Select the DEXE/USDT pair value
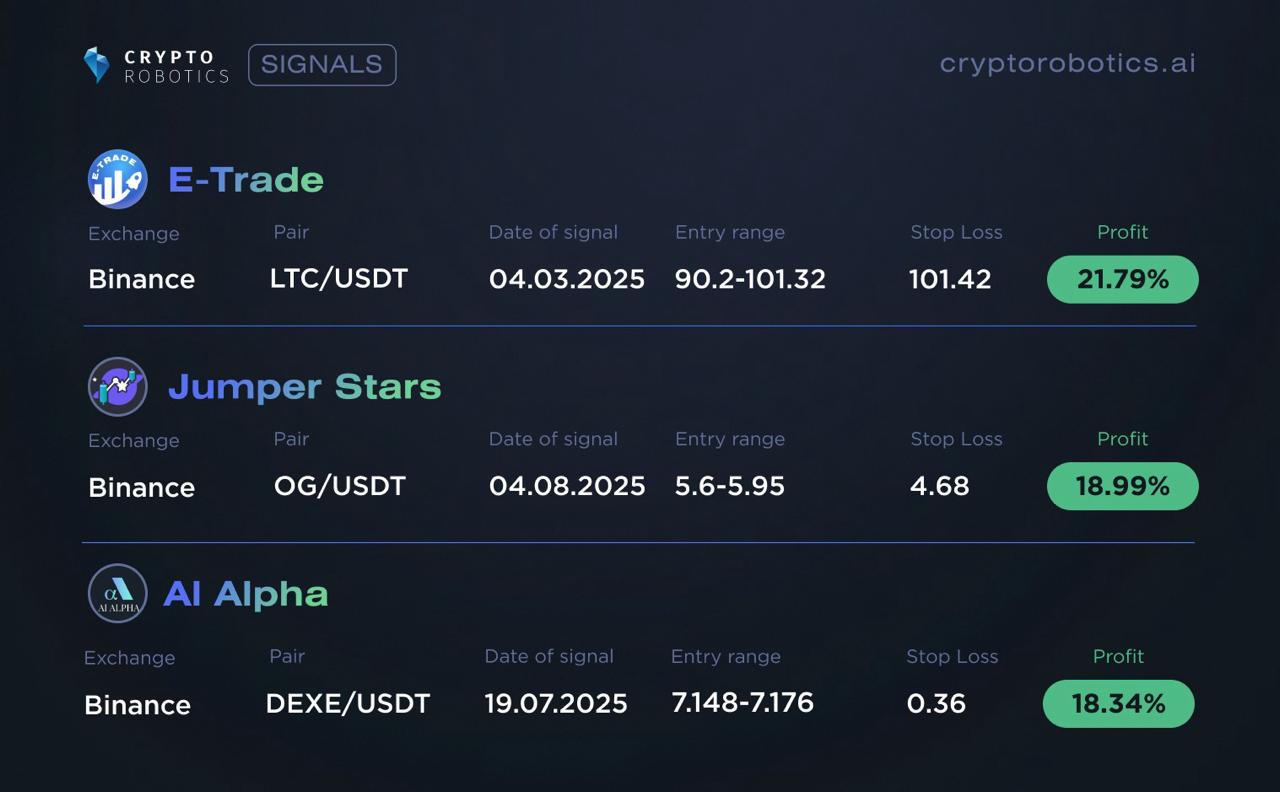The width and height of the screenshot is (1280, 792). (x=348, y=704)
